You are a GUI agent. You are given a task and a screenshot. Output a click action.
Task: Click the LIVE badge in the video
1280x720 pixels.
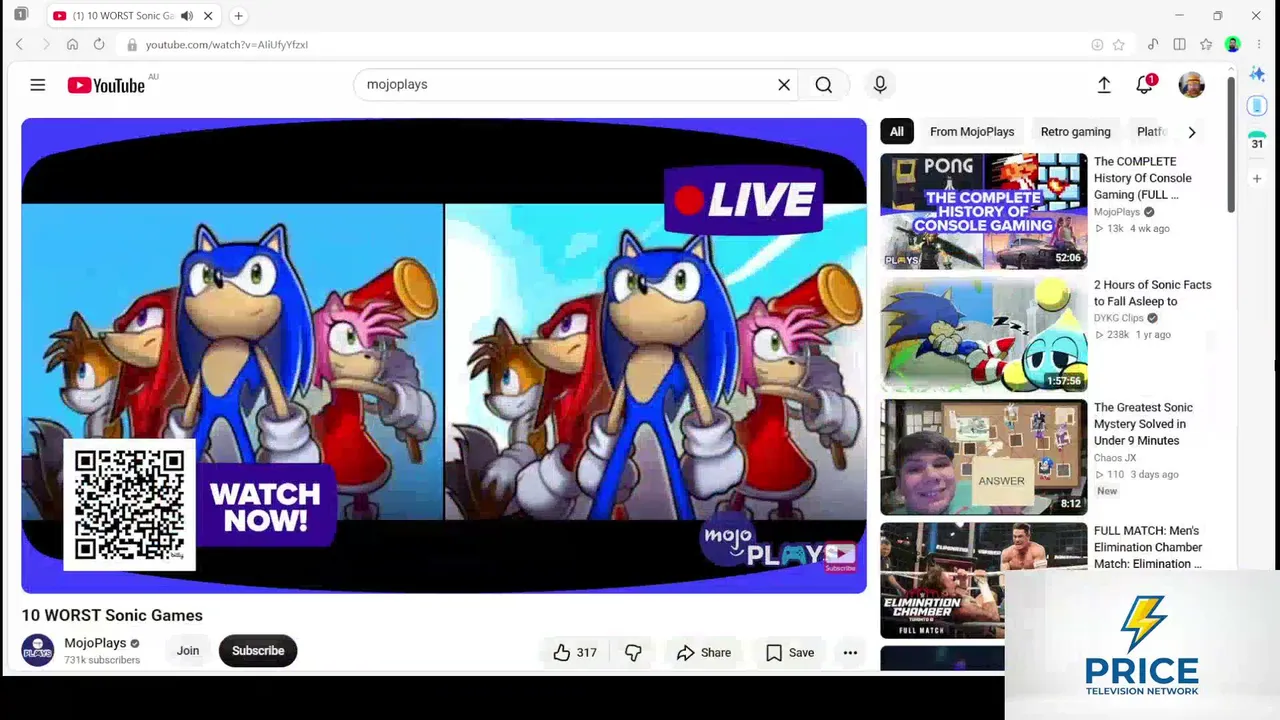(743, 200)
